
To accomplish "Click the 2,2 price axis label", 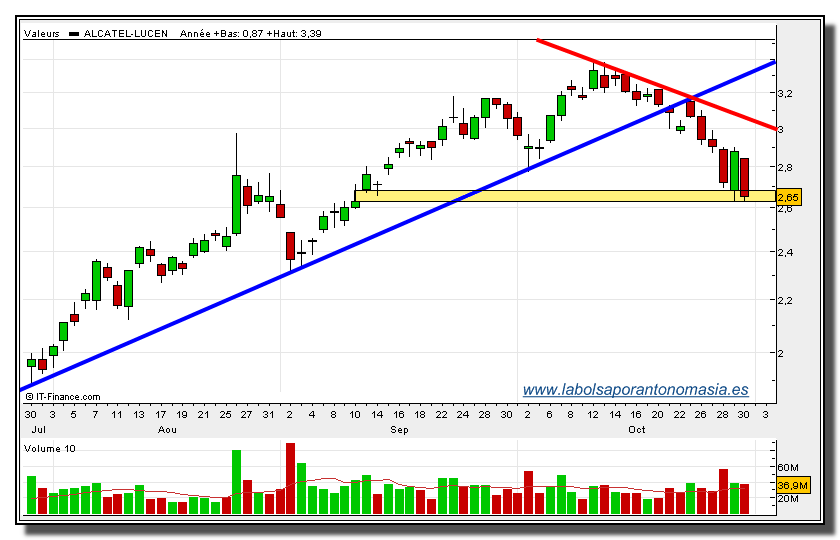I will point(785,301).
